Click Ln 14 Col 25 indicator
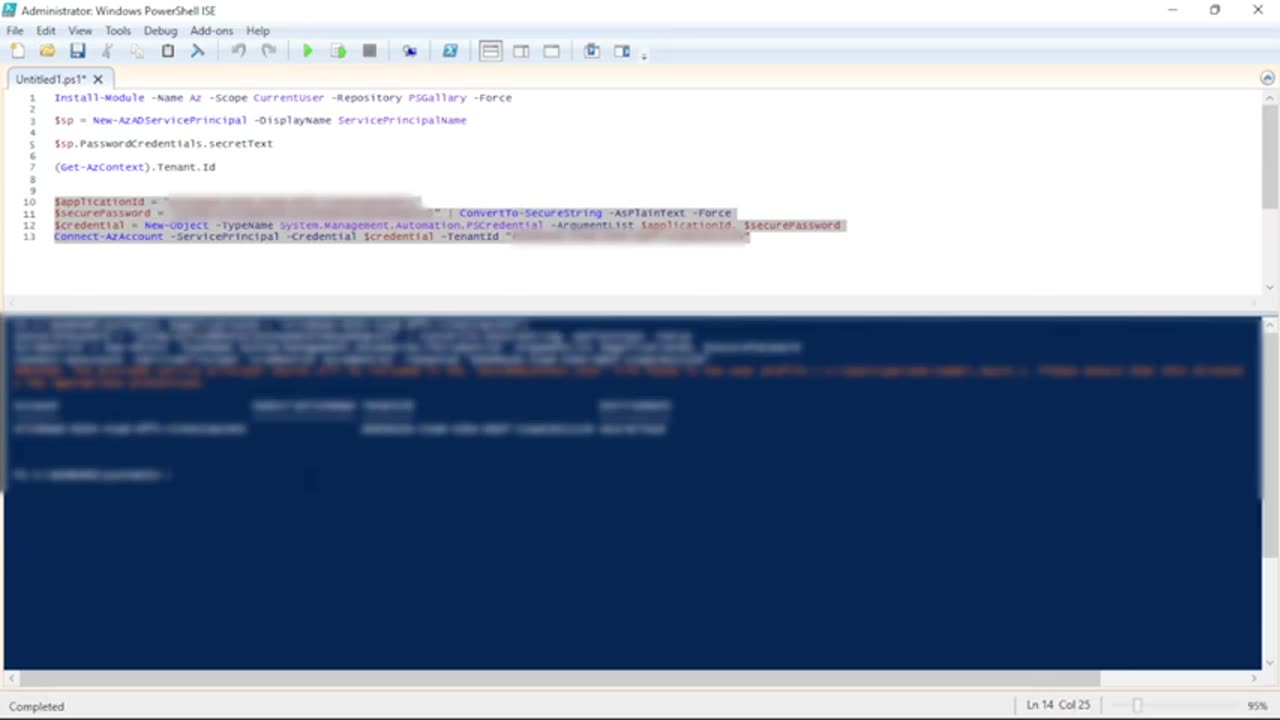The width and height of the screenshot is (1280, 720). (1058, 706)
